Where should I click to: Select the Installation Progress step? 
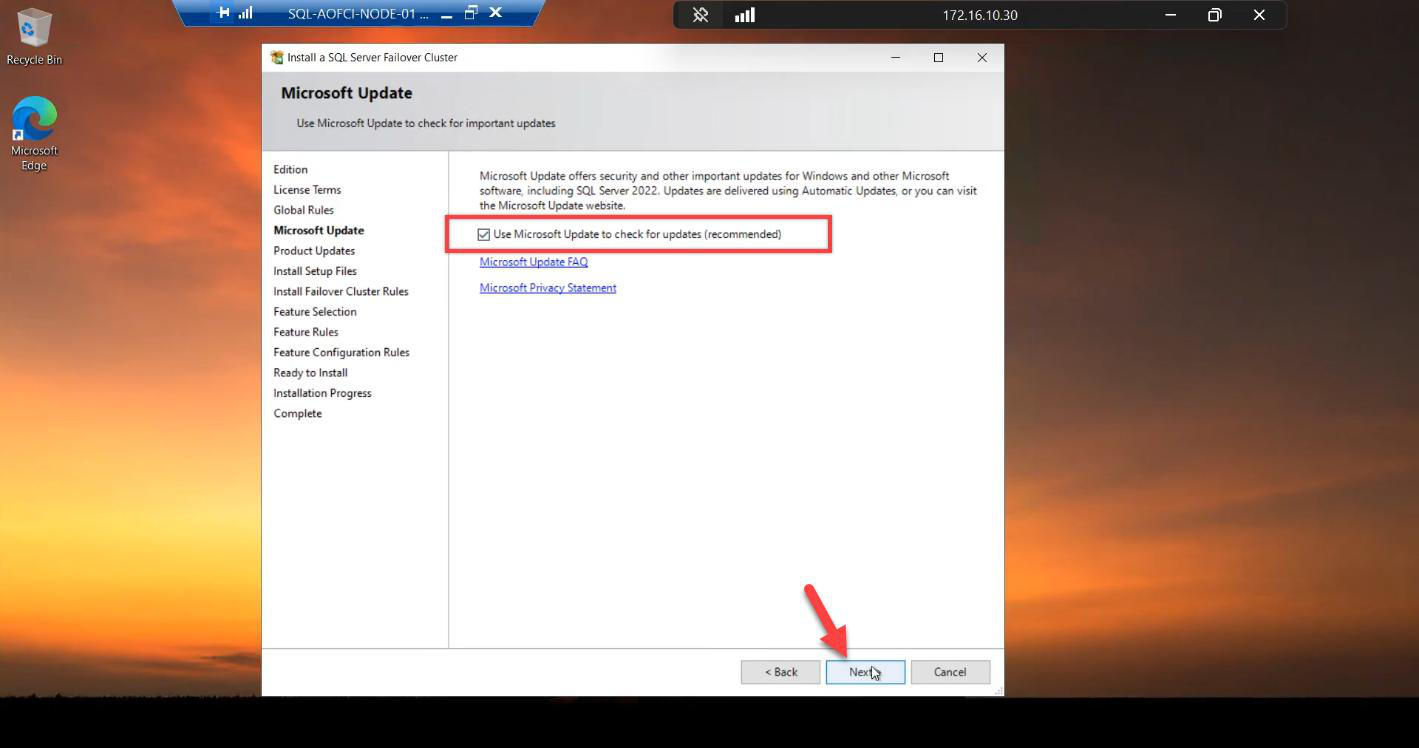tap(322, 393)
